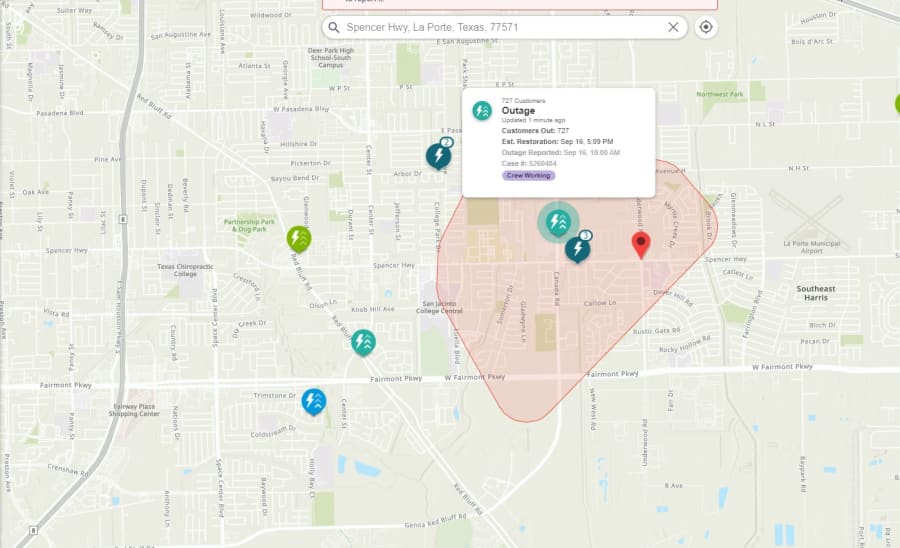Click into the address search field
The height and width of the screenshot is (548, 900).
coord(505,27)
